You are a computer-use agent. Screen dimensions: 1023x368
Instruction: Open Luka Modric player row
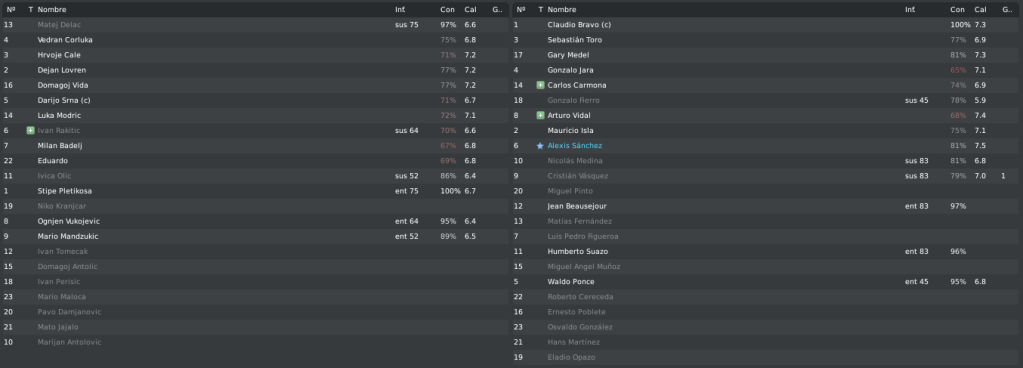point(255,115)
